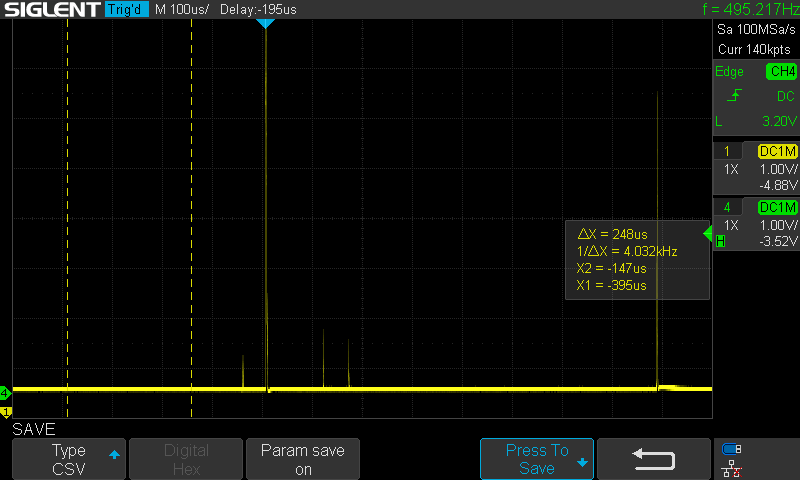Click the return back arrow button
The image size is (800, 480).
[x=654, y=459]
